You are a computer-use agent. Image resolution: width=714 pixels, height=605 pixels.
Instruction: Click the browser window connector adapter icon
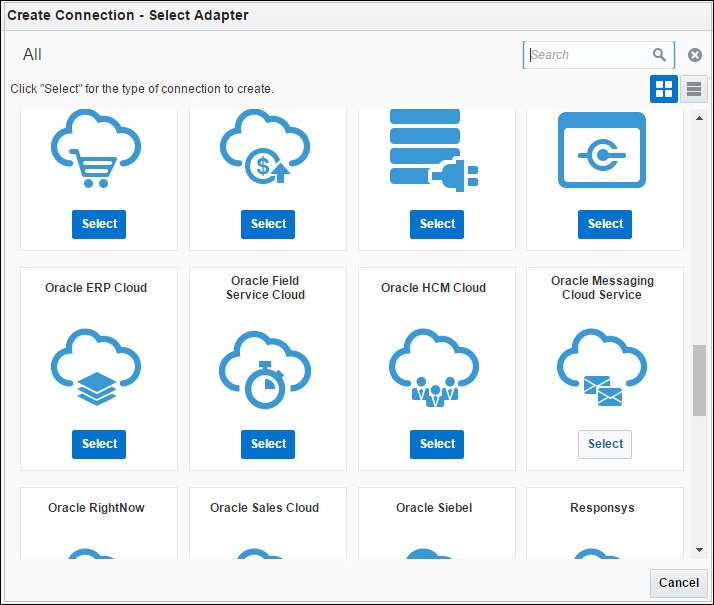[602, 150]
